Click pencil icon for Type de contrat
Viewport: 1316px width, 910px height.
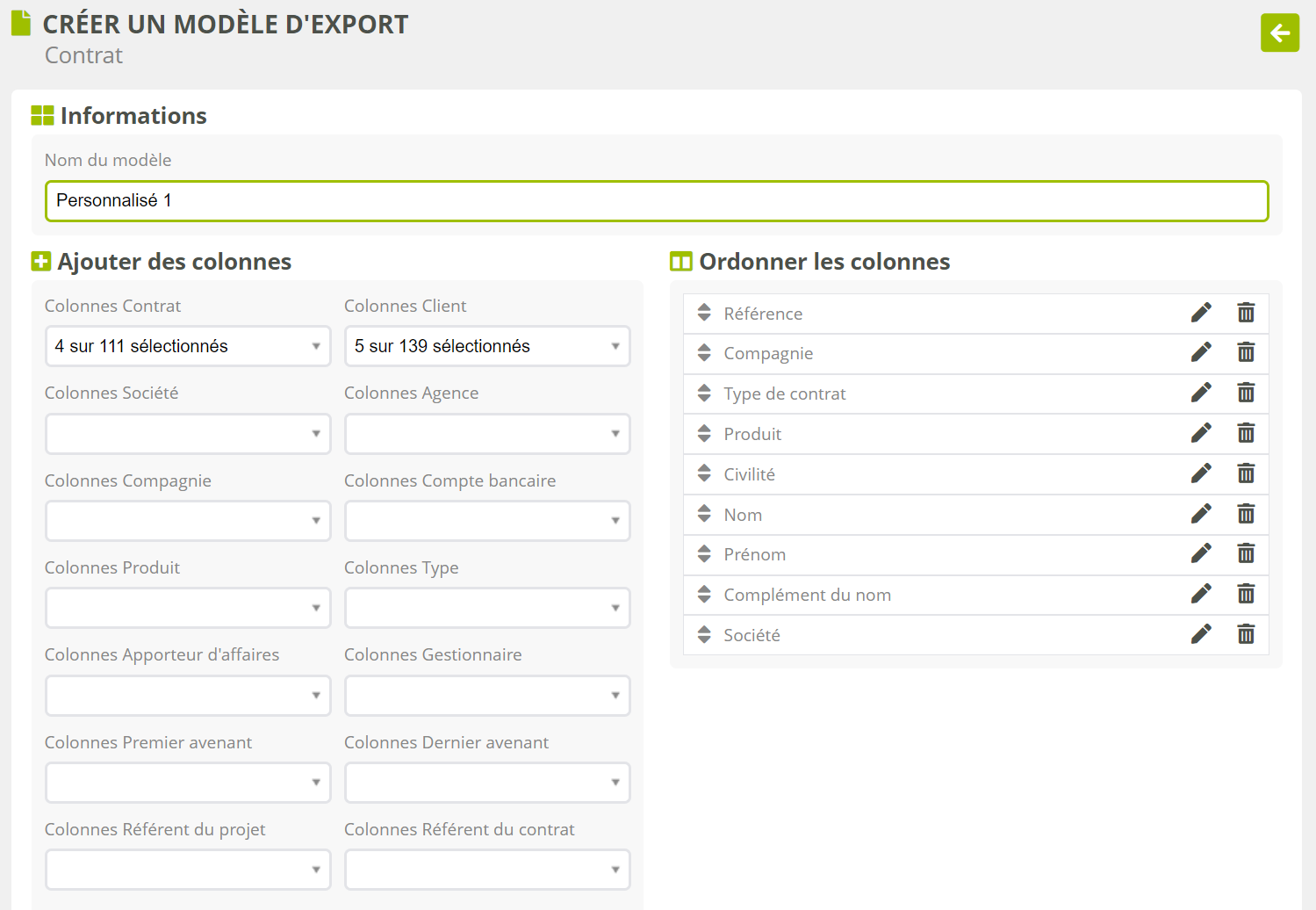click(1200, 393)
